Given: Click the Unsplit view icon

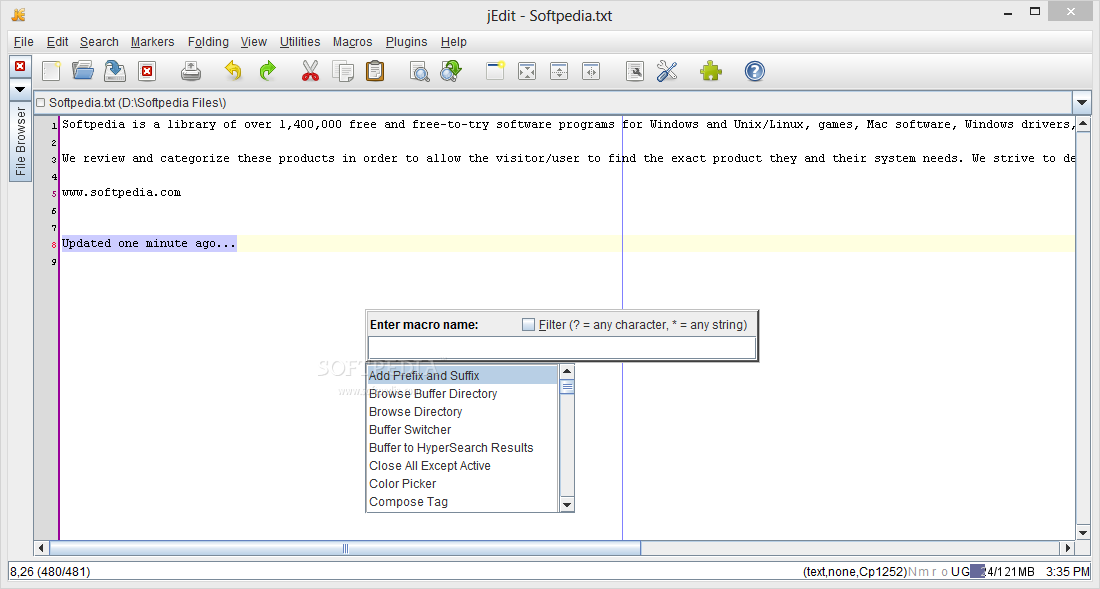Looking at the screenshot, I should tap(527, 71).
